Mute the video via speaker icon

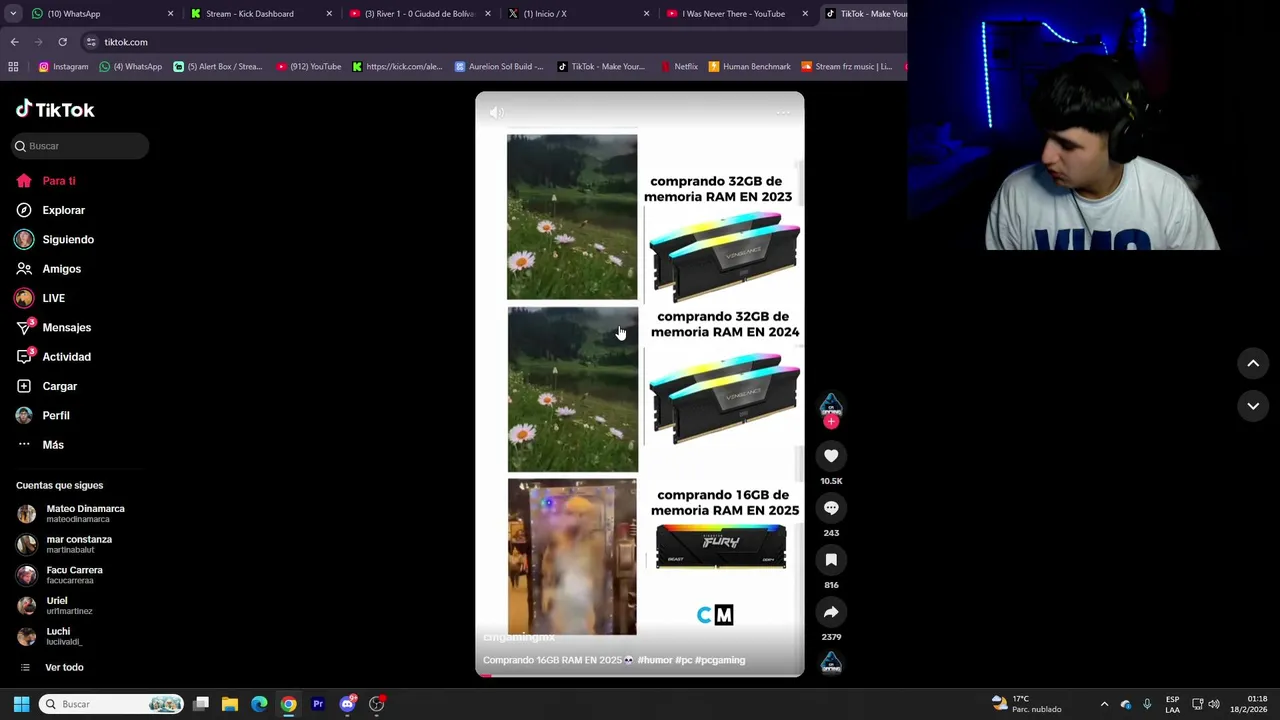[497, 112]
